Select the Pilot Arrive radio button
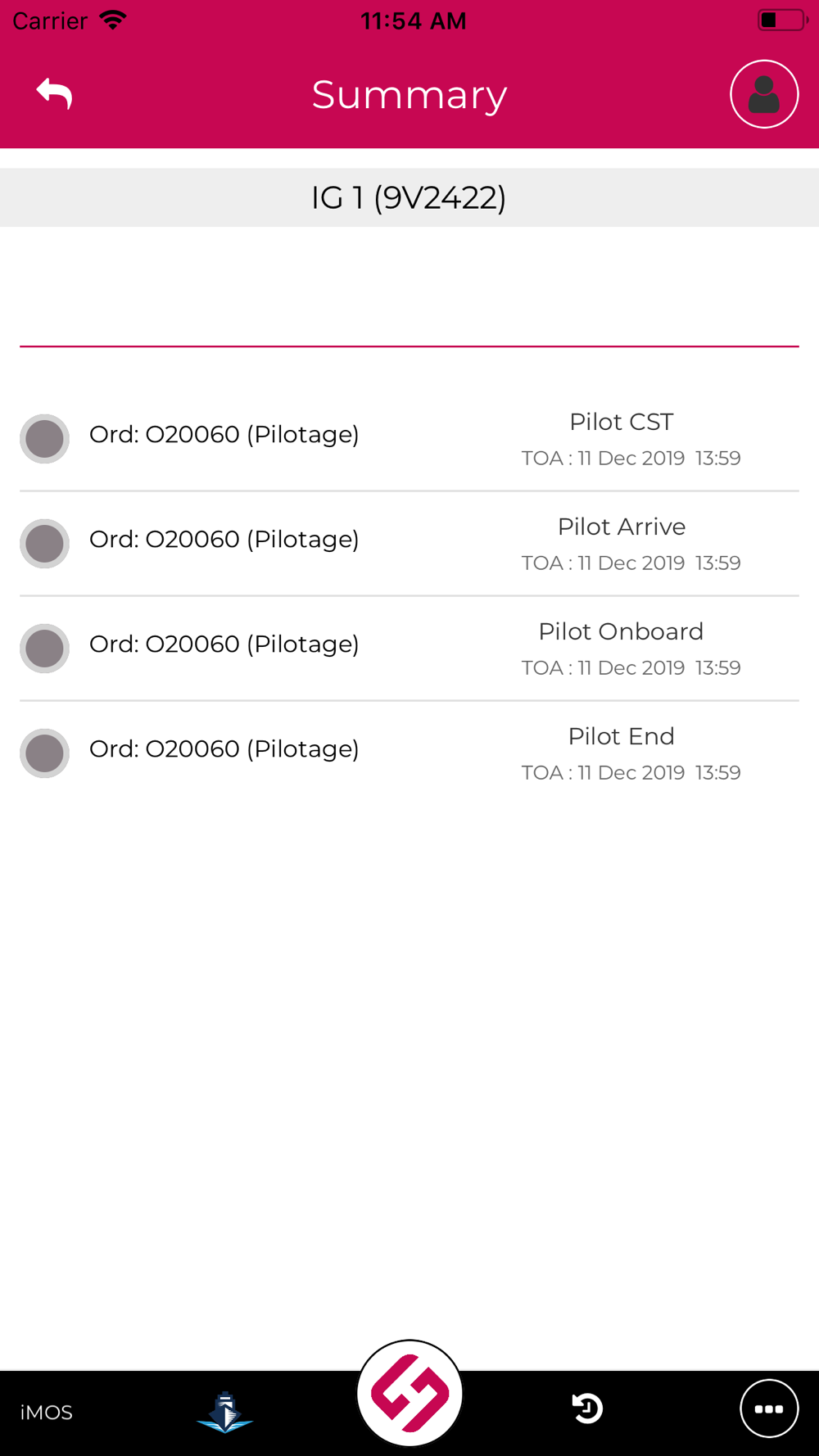This screenshot has height=1456, width=819. (x=45, y=544)
